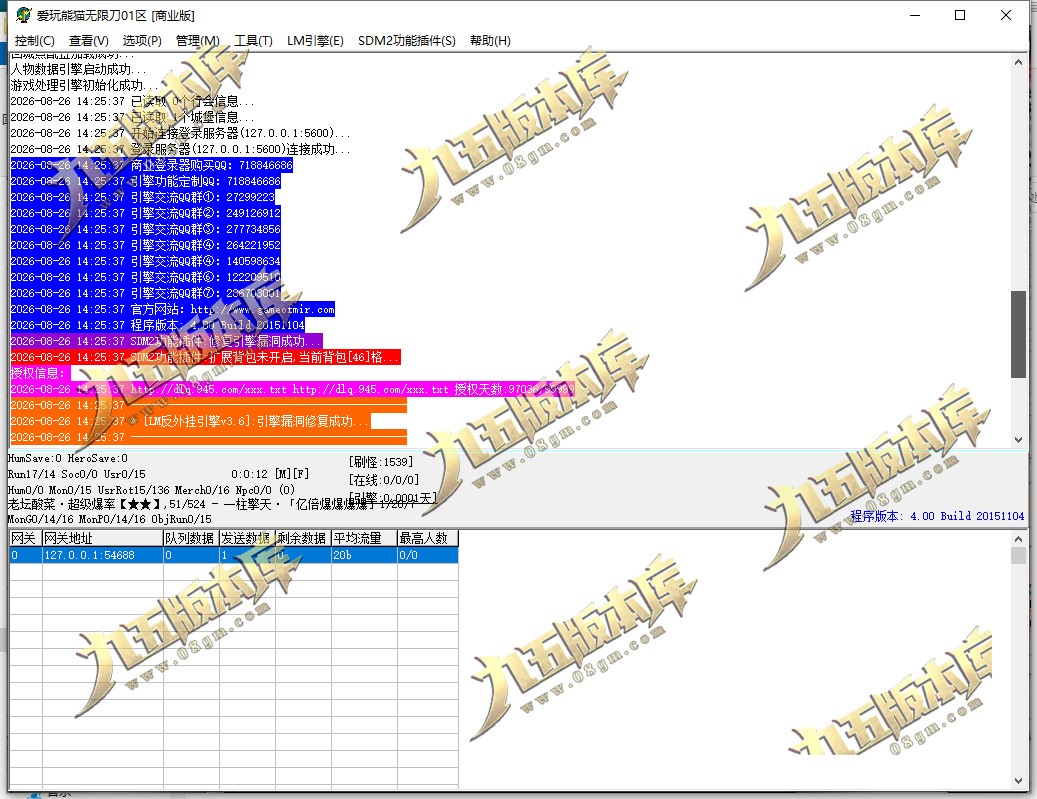Click the HumSave:0 HeroSave:0 status line

(x=67, y=458)
